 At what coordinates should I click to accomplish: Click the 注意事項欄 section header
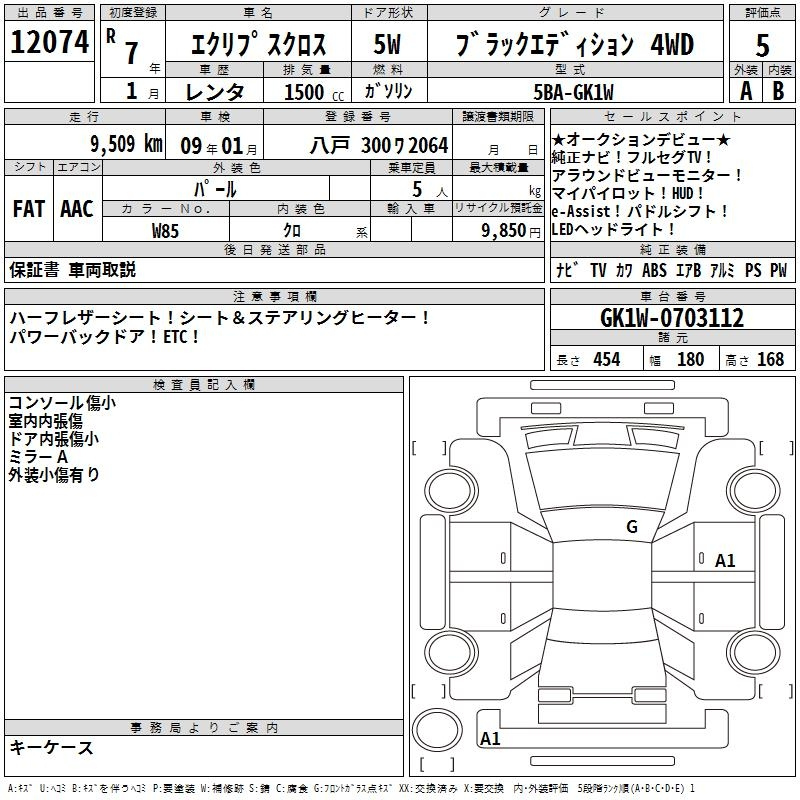[274, 296]
